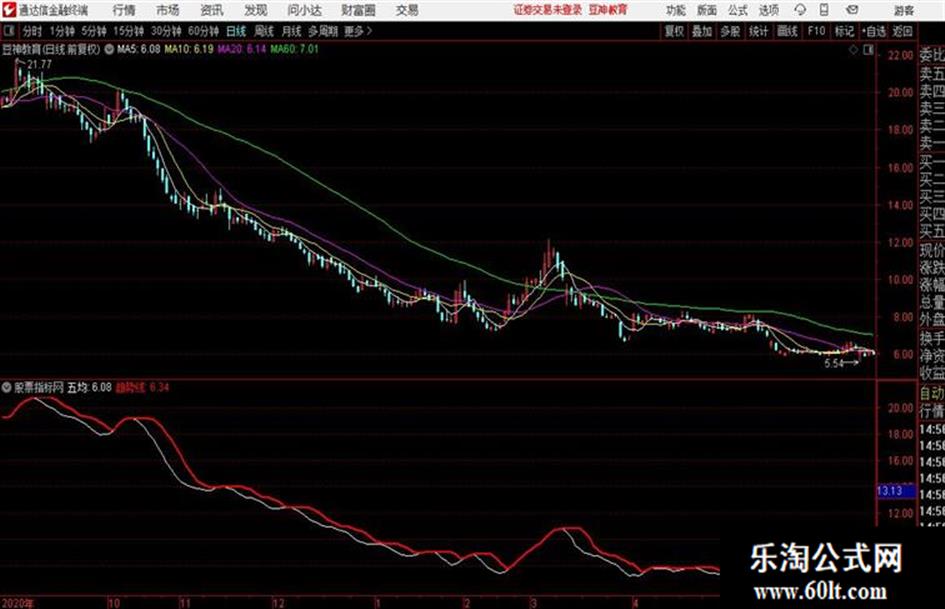Open the 版面 menu
The width and height of the screenshot is (945, 609).
tap(707, 10)
